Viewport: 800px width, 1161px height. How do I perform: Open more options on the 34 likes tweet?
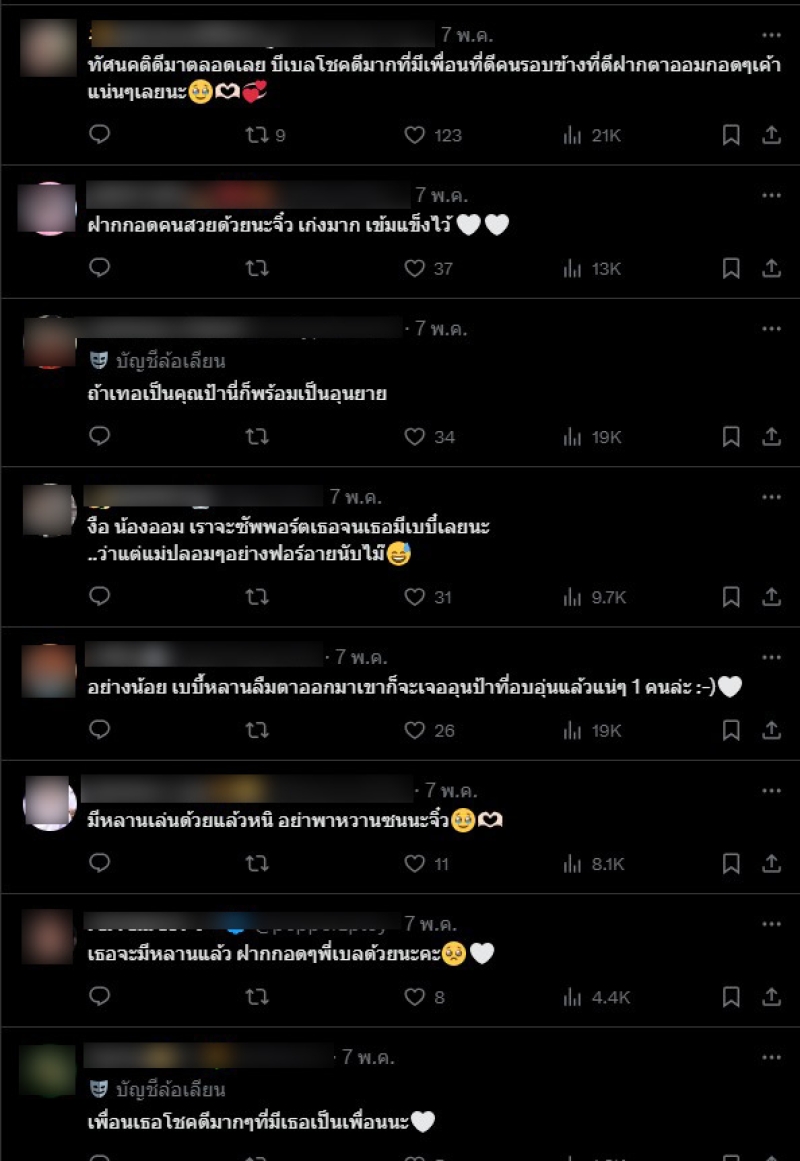click(x=771, y=329)
